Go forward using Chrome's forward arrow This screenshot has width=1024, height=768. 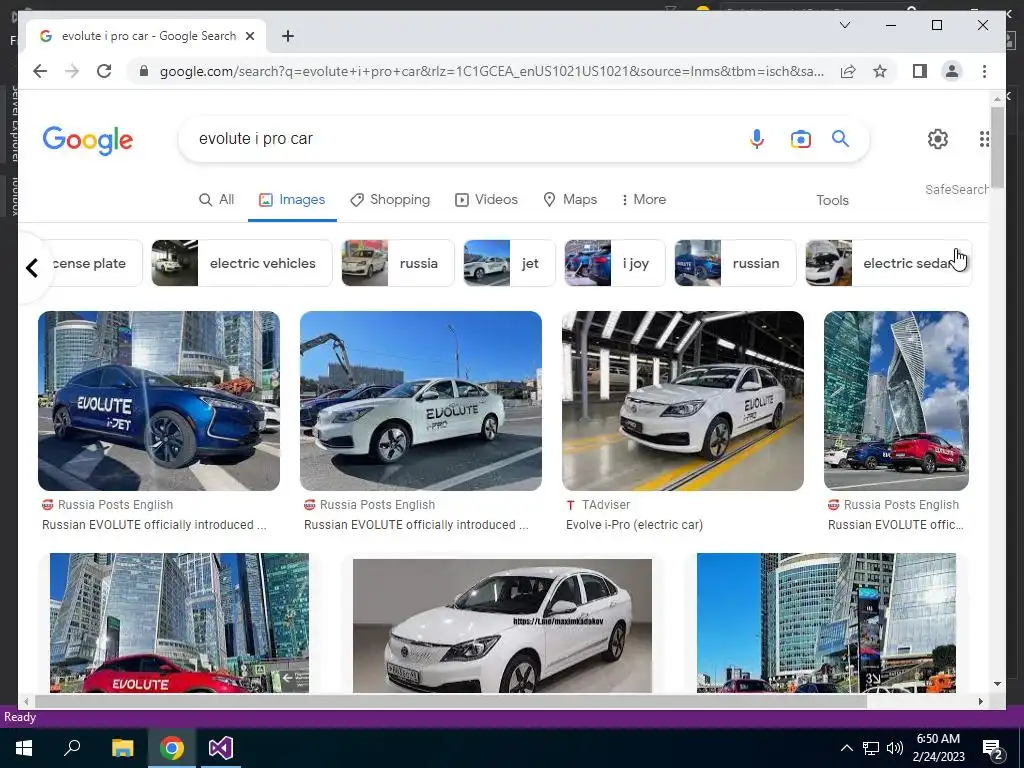(x=72, y=71)
